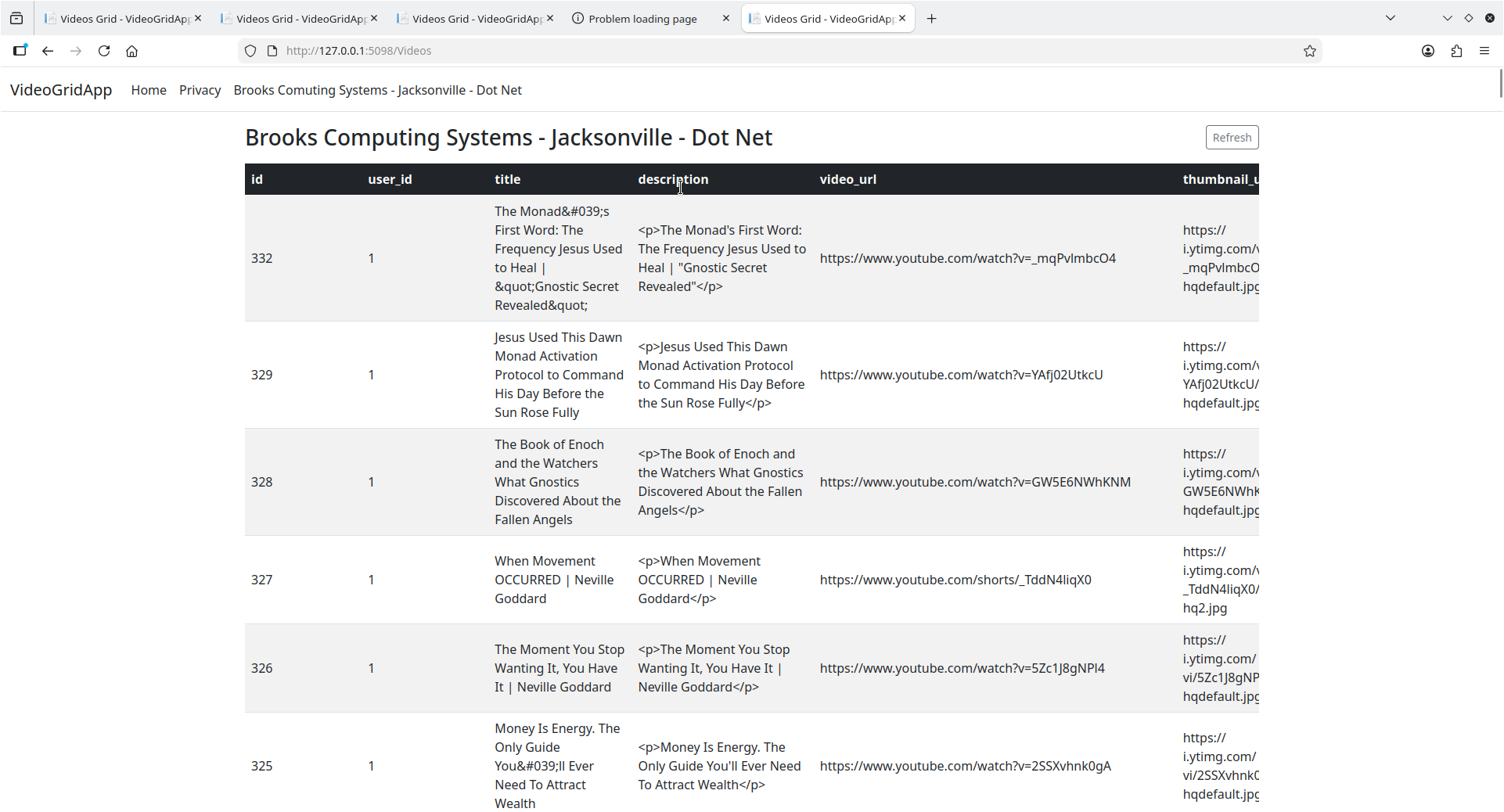Screen dimensions: 1504x812
Task: Expand the list all tabs dropdown
Action: coord(1391,18)
